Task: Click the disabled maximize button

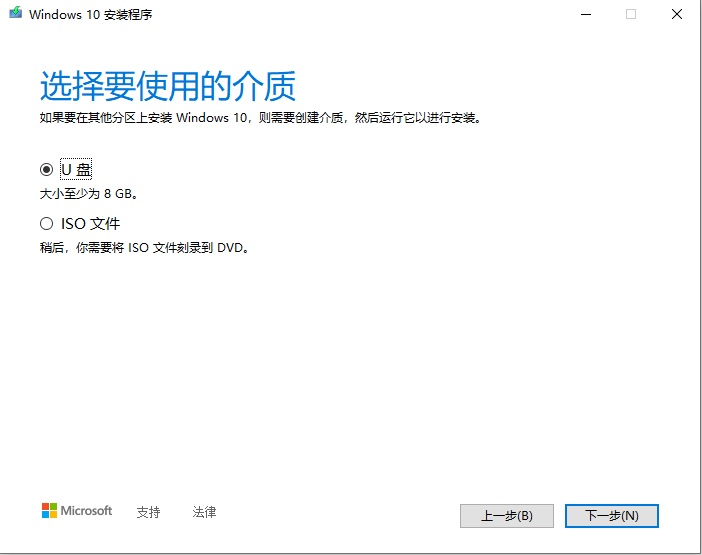Action: [x=631, y=14]
